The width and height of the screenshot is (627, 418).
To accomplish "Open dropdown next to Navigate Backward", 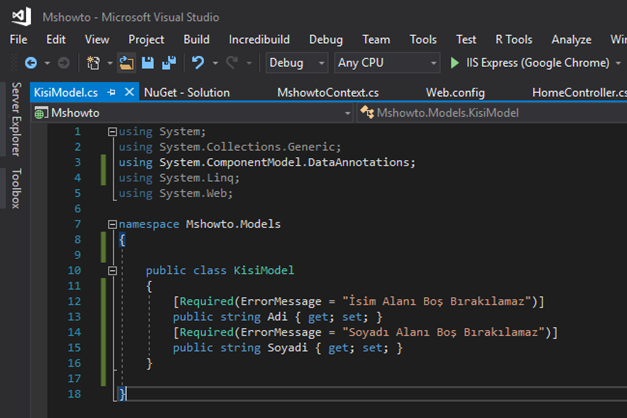I will 47,63.
